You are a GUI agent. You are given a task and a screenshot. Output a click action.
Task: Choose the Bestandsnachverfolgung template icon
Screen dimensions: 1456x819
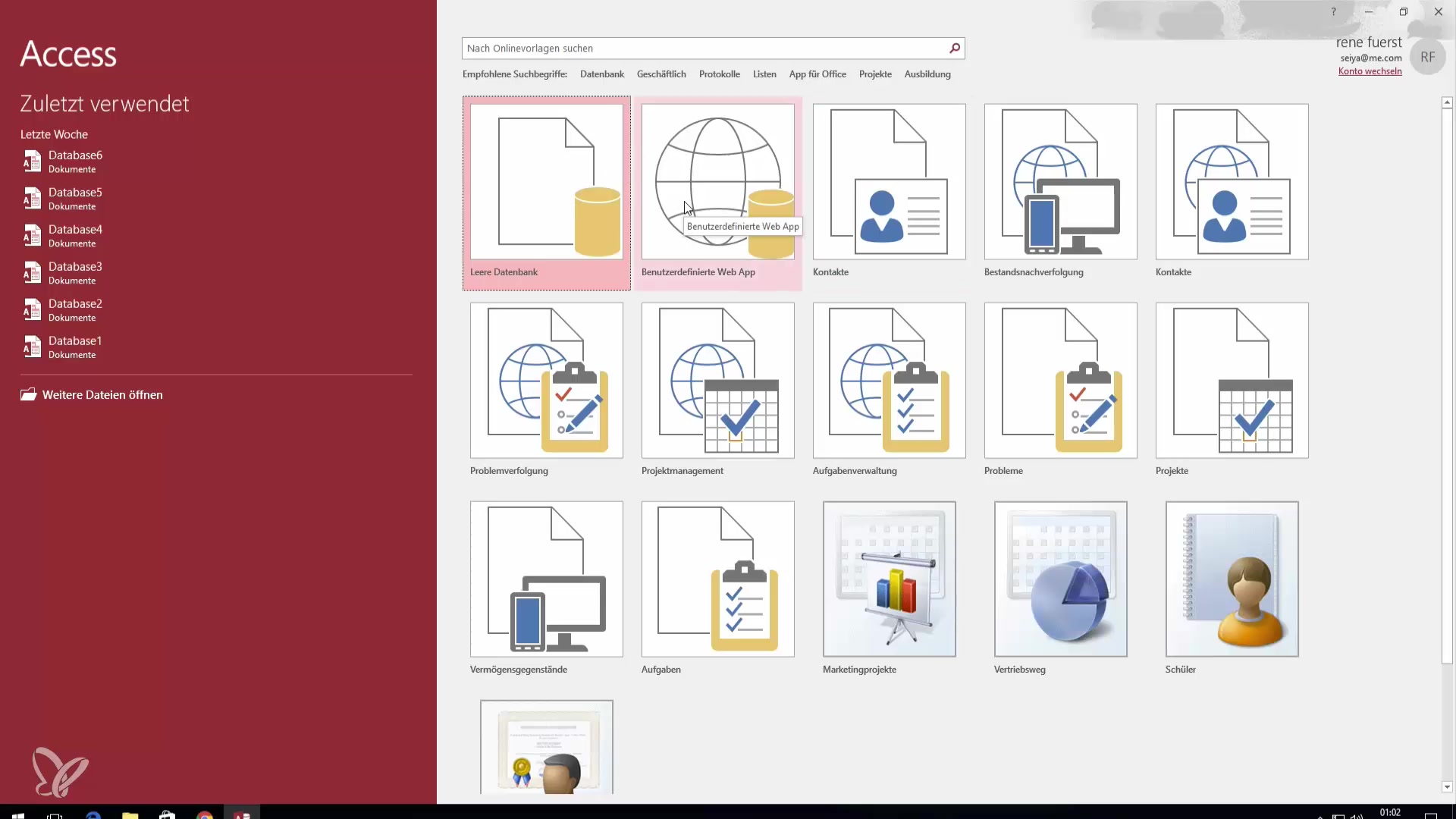1060,182
